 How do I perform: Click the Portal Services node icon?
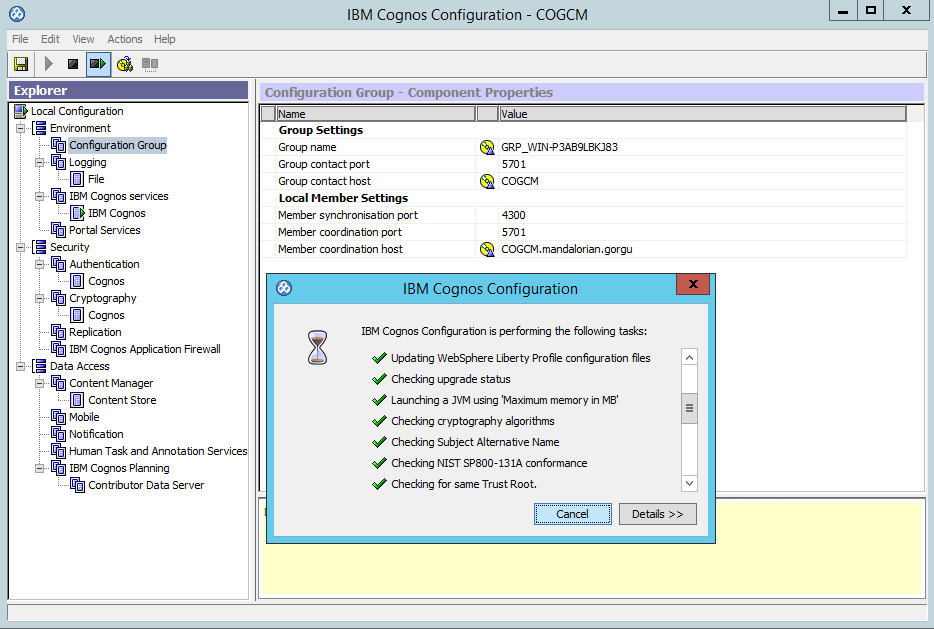tap(58, 230)
